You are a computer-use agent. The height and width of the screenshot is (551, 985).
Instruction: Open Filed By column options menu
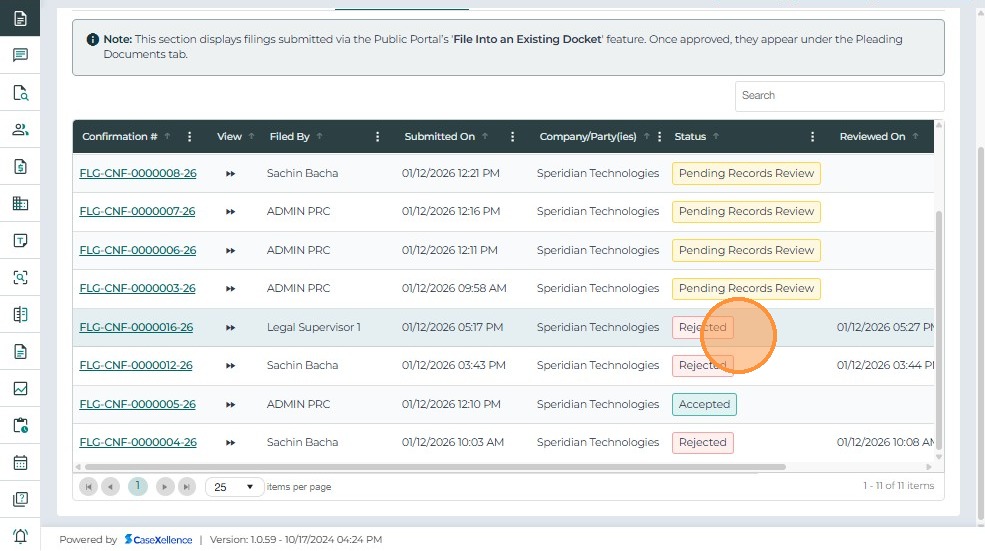377,137
